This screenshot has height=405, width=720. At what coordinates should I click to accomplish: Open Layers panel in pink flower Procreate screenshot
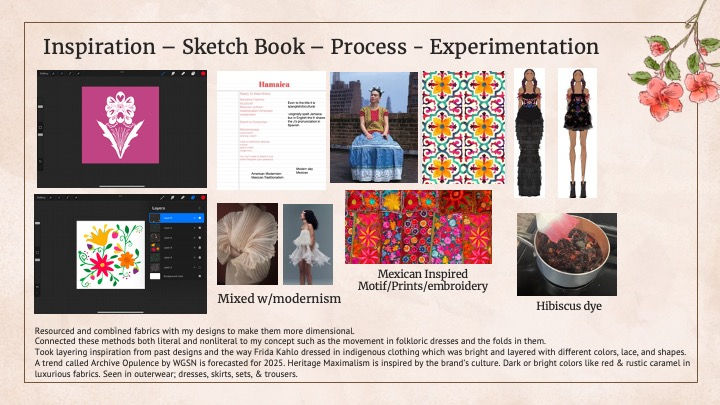[x=193, y=73]
